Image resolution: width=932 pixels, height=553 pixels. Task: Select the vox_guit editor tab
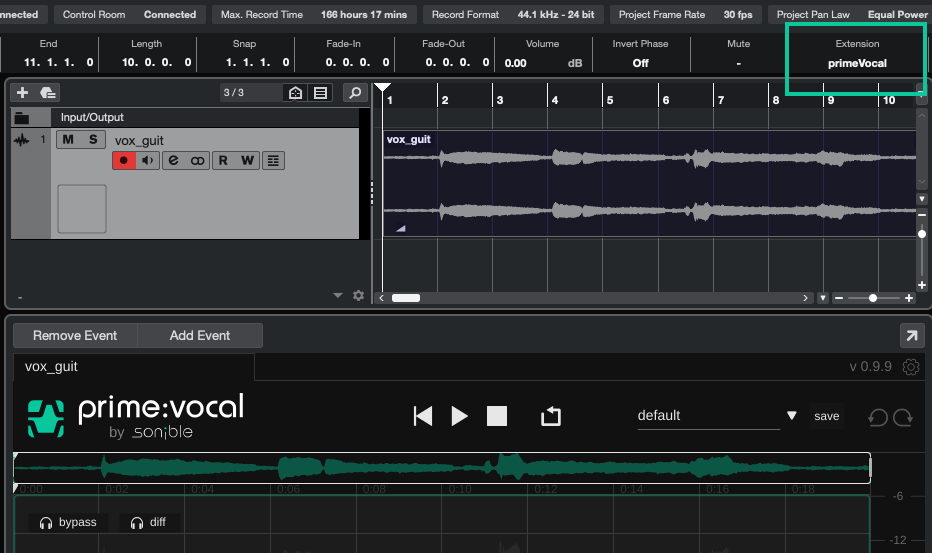pos(134,367)
